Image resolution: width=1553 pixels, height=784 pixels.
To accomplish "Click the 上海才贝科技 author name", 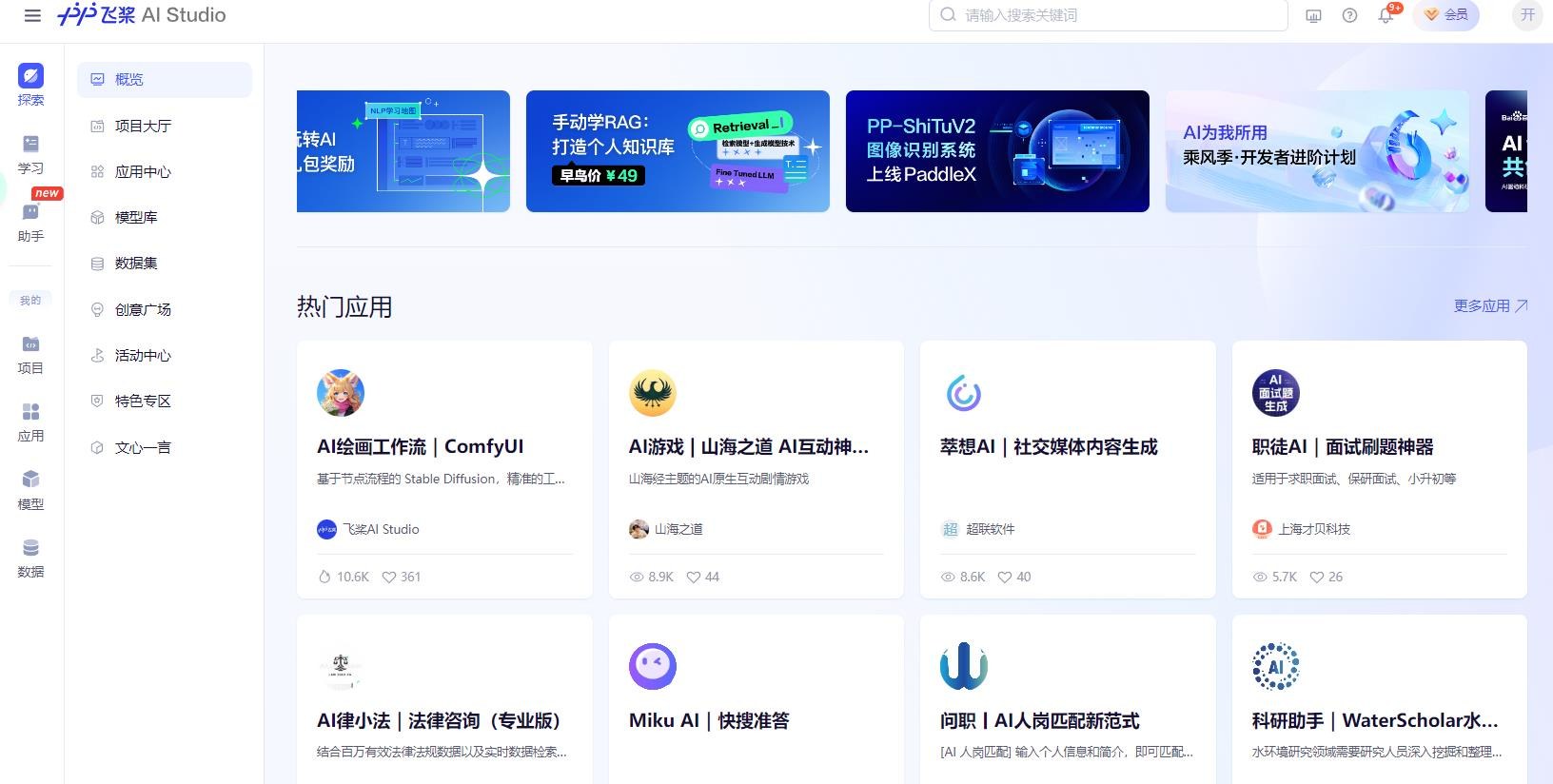I will click(1314, 529).
